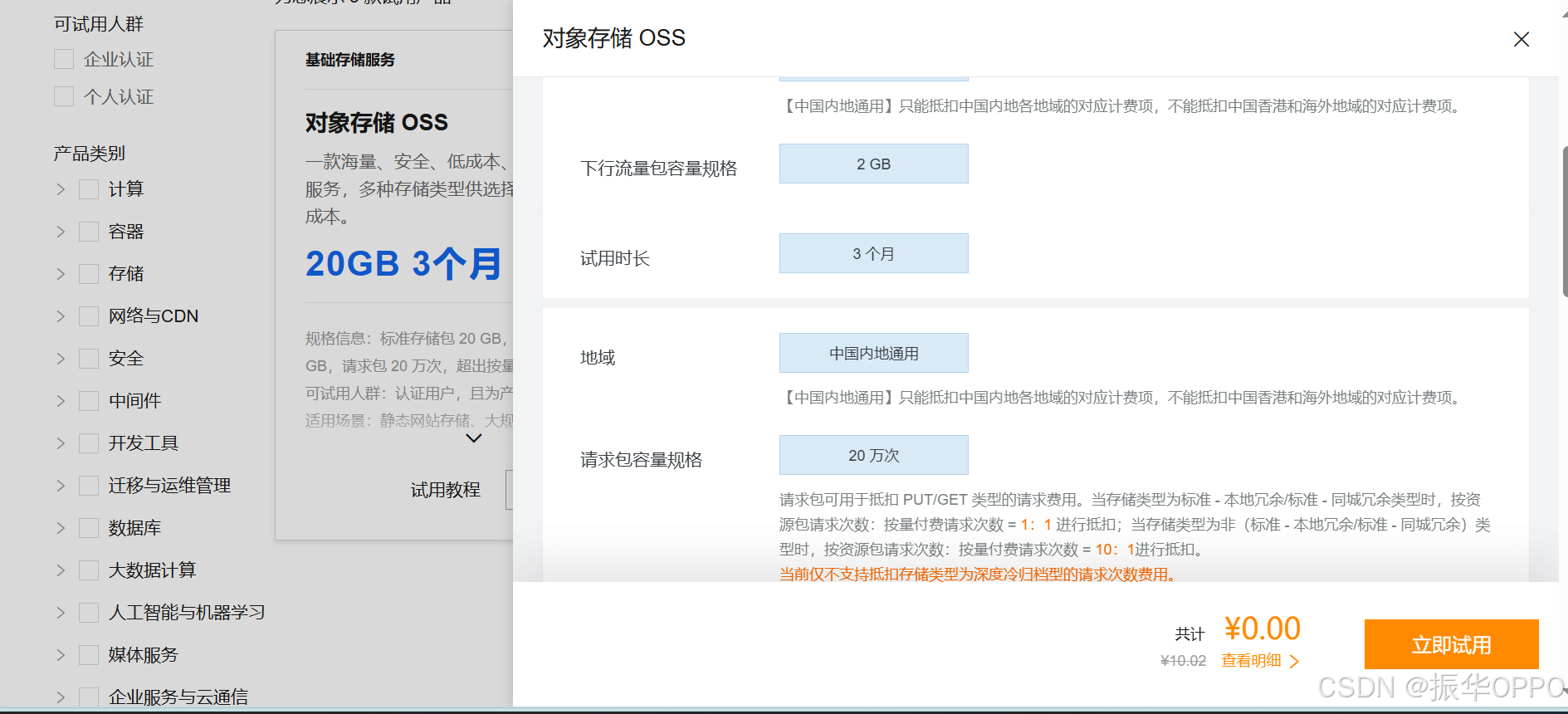This screenshot has height=714, width=1568.
Task: Check the 企业认证 checkbox
Action: coord(64,59)
